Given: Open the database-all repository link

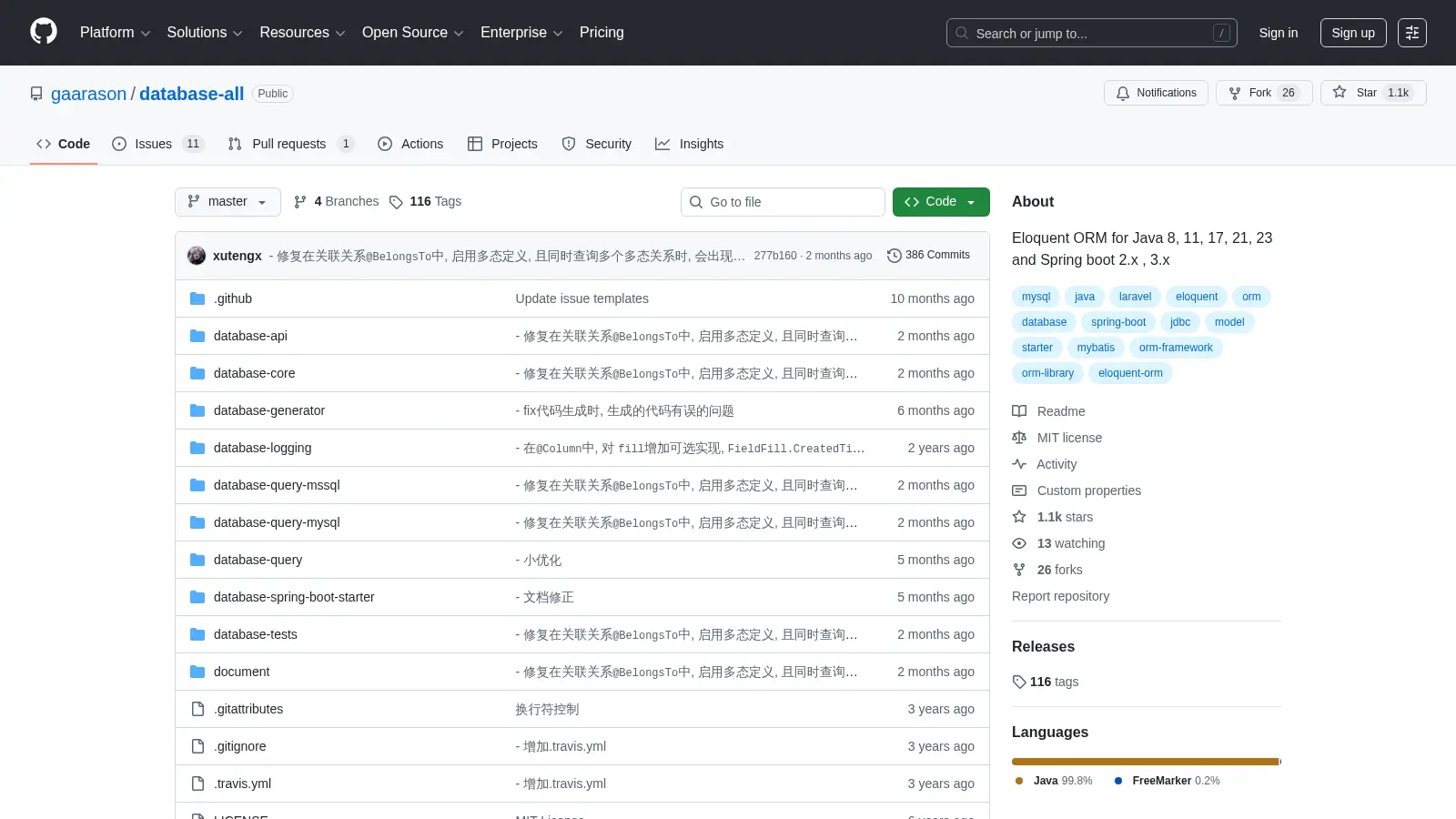Looking at the screenshot, I should (191, 94).
